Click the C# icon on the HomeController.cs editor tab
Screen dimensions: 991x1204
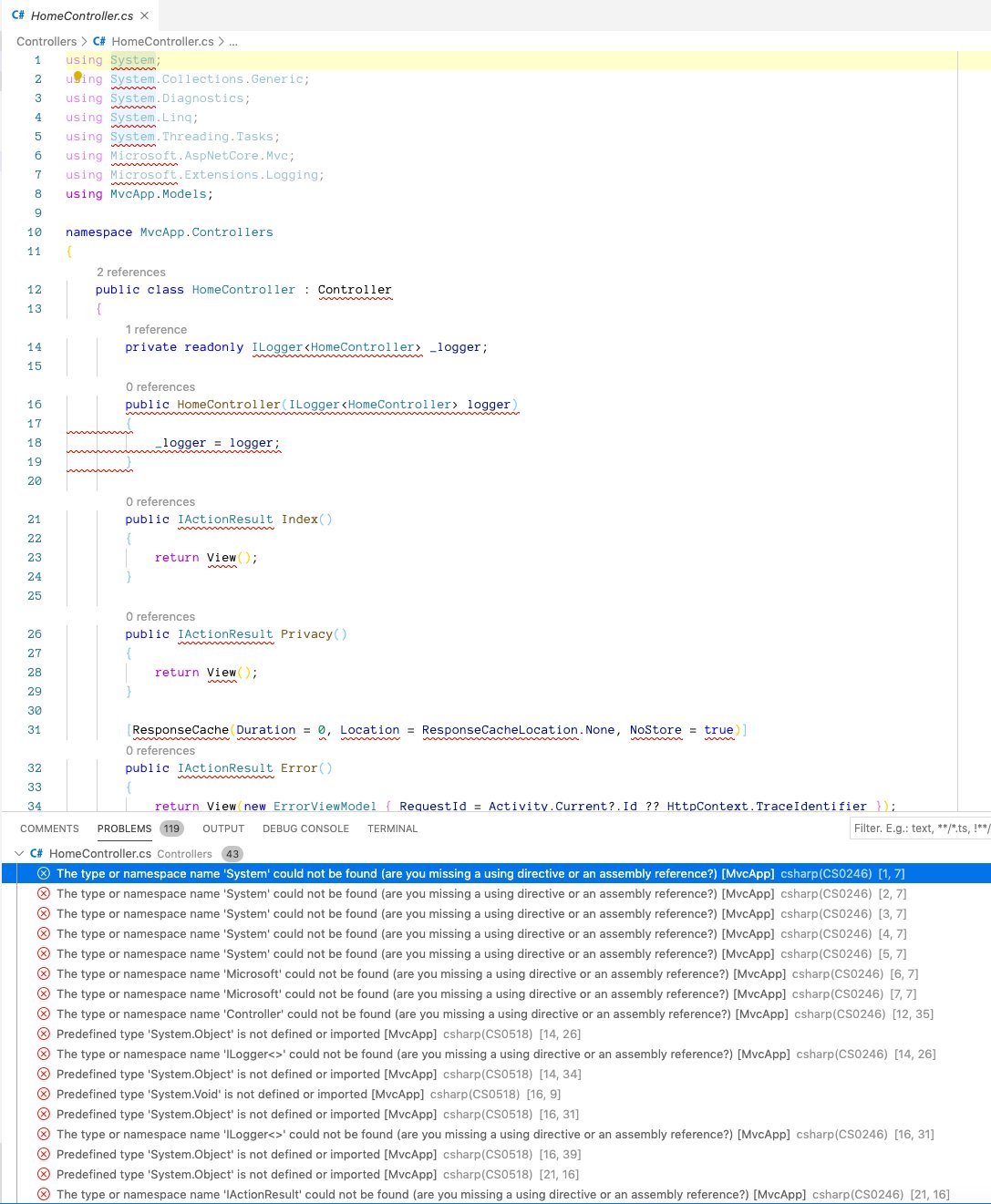tap(20, 15)
